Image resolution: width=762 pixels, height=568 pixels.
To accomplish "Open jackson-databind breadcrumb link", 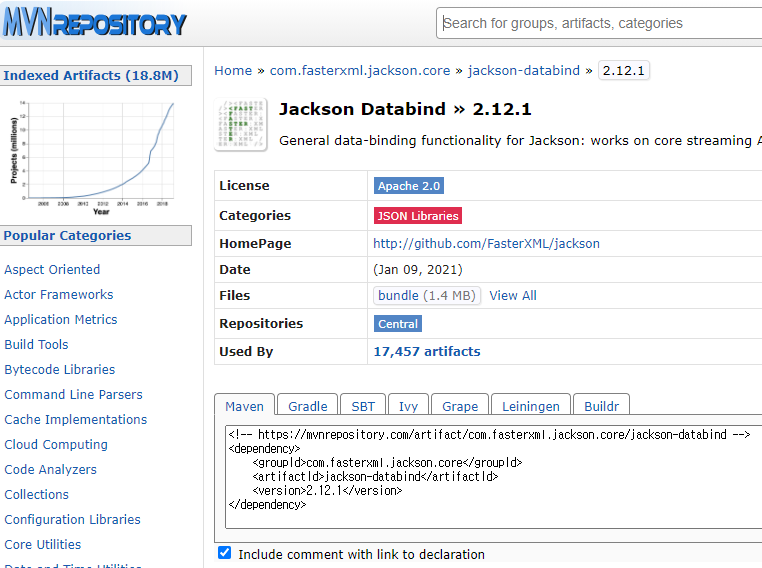I will [524, 70].
